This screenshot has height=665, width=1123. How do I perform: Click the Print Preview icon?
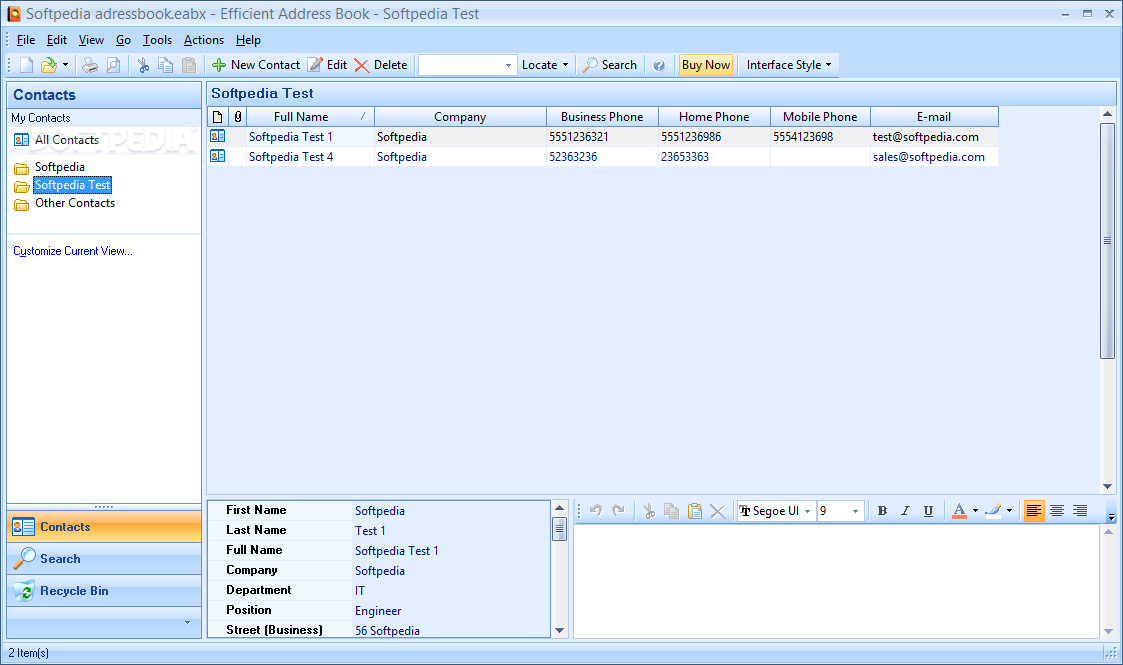(113, 65)
